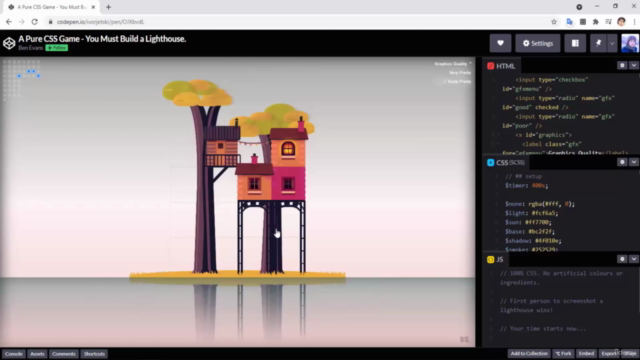
Task: Pin this pen with the pushpin icon
Action: (x=598, y=43)
